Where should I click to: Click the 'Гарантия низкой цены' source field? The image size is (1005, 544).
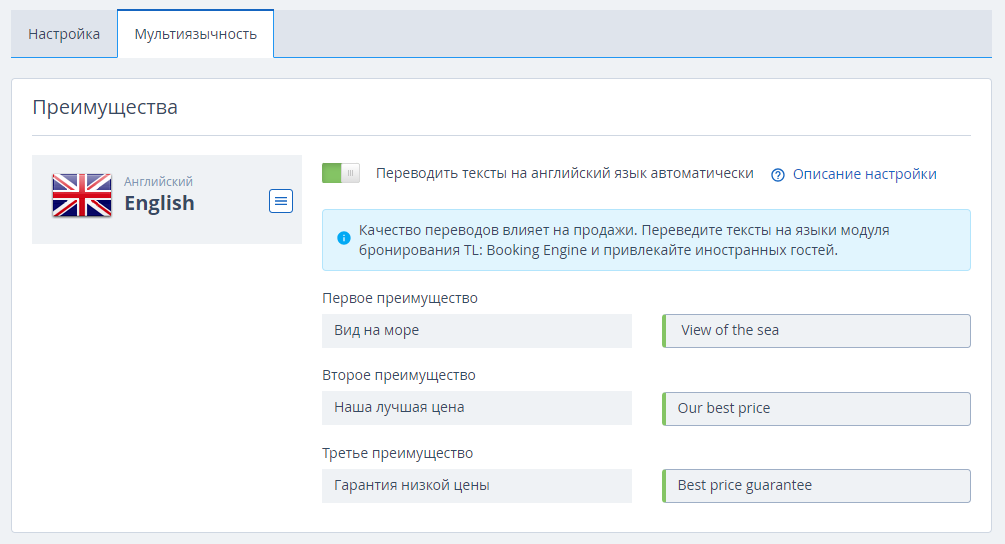(x=477, y=486)
